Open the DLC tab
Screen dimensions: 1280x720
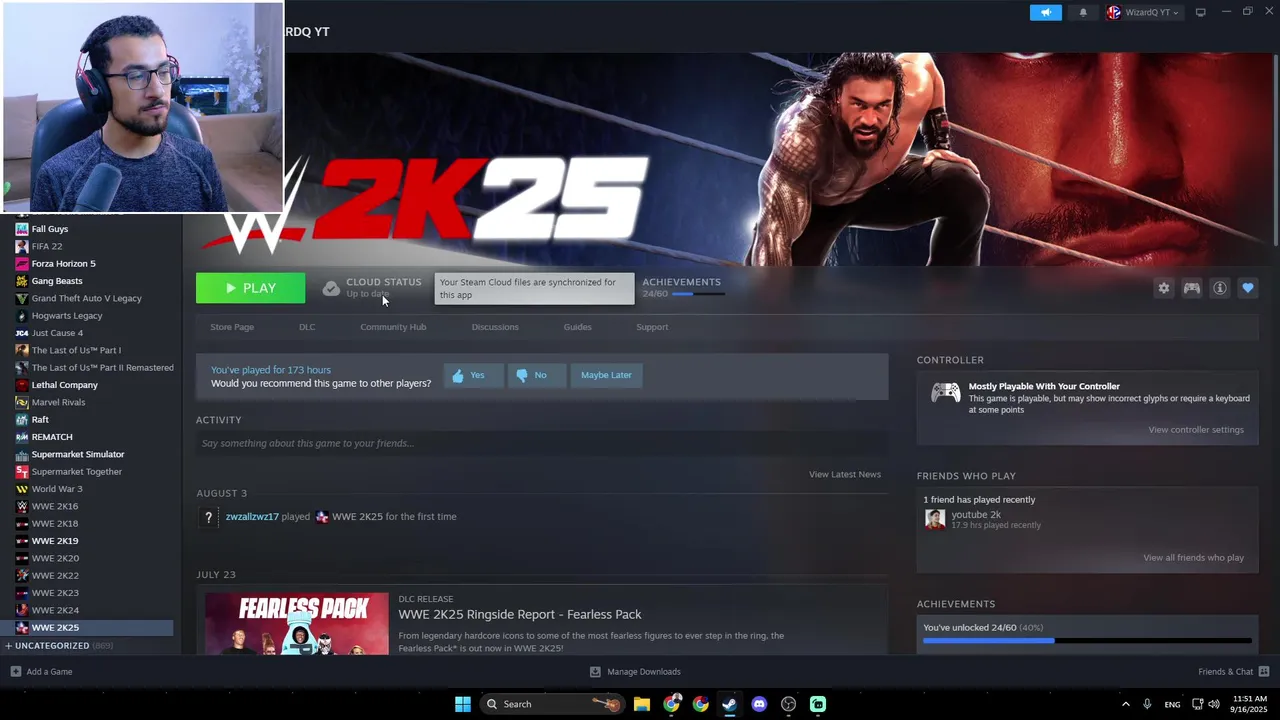click(x=307, y=327)
